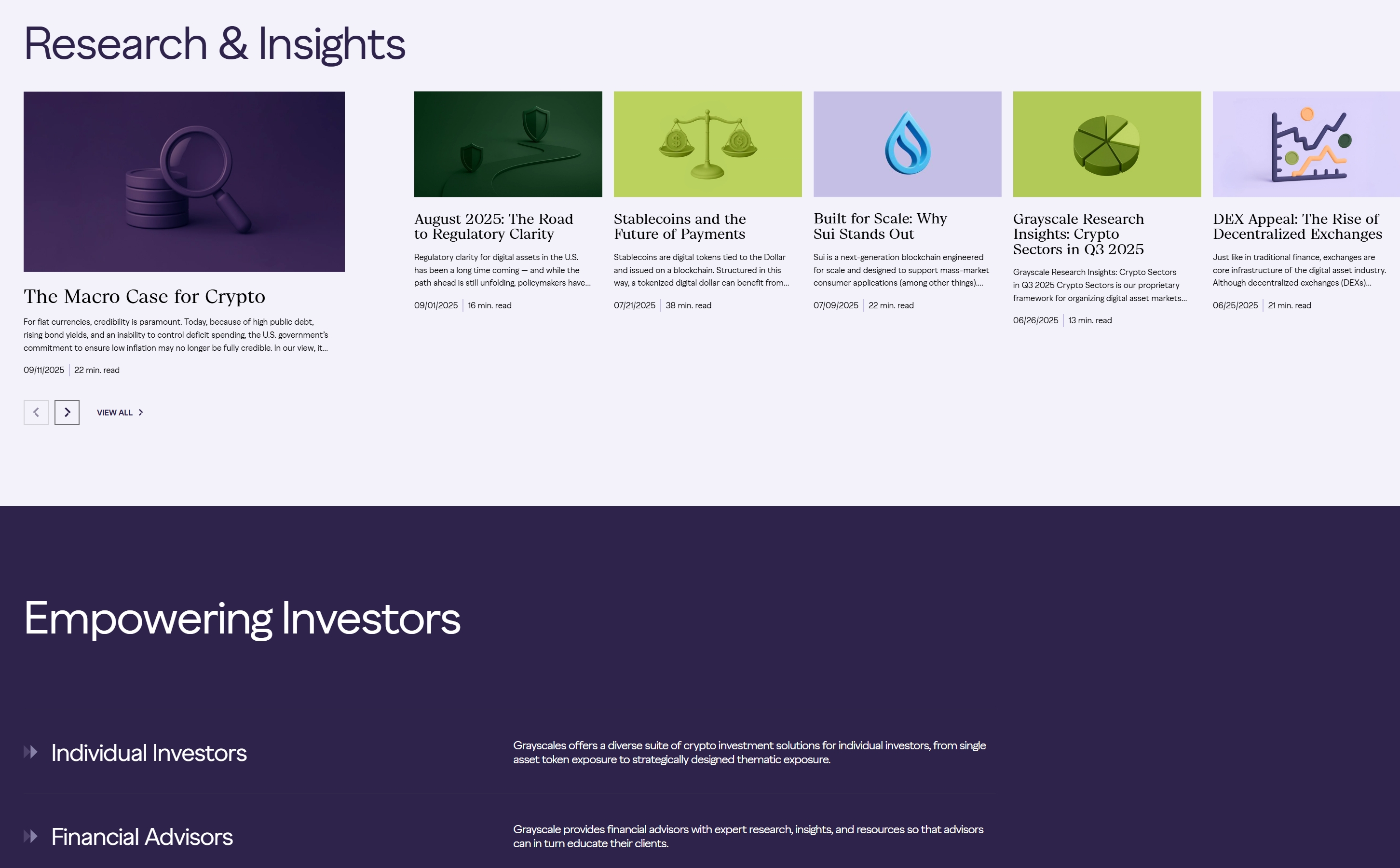1400x868 pixels.
Task: Open The Macro Case for Crypto article
Action: click(145, 296)
